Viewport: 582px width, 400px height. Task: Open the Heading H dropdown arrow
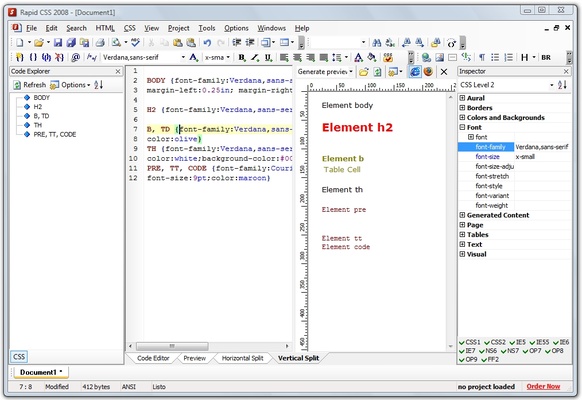pos(534,57)
